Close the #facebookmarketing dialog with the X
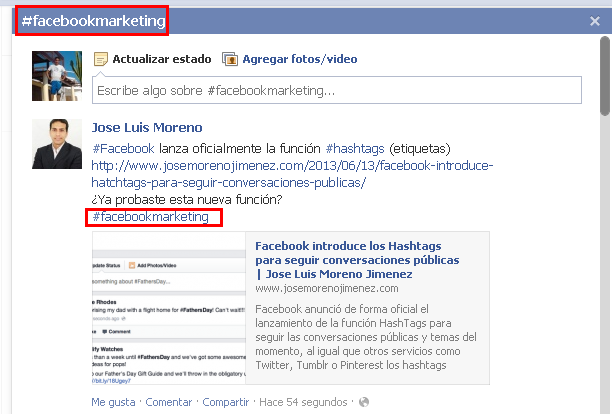Screen dimensions: 612x414 coord(594,21)
